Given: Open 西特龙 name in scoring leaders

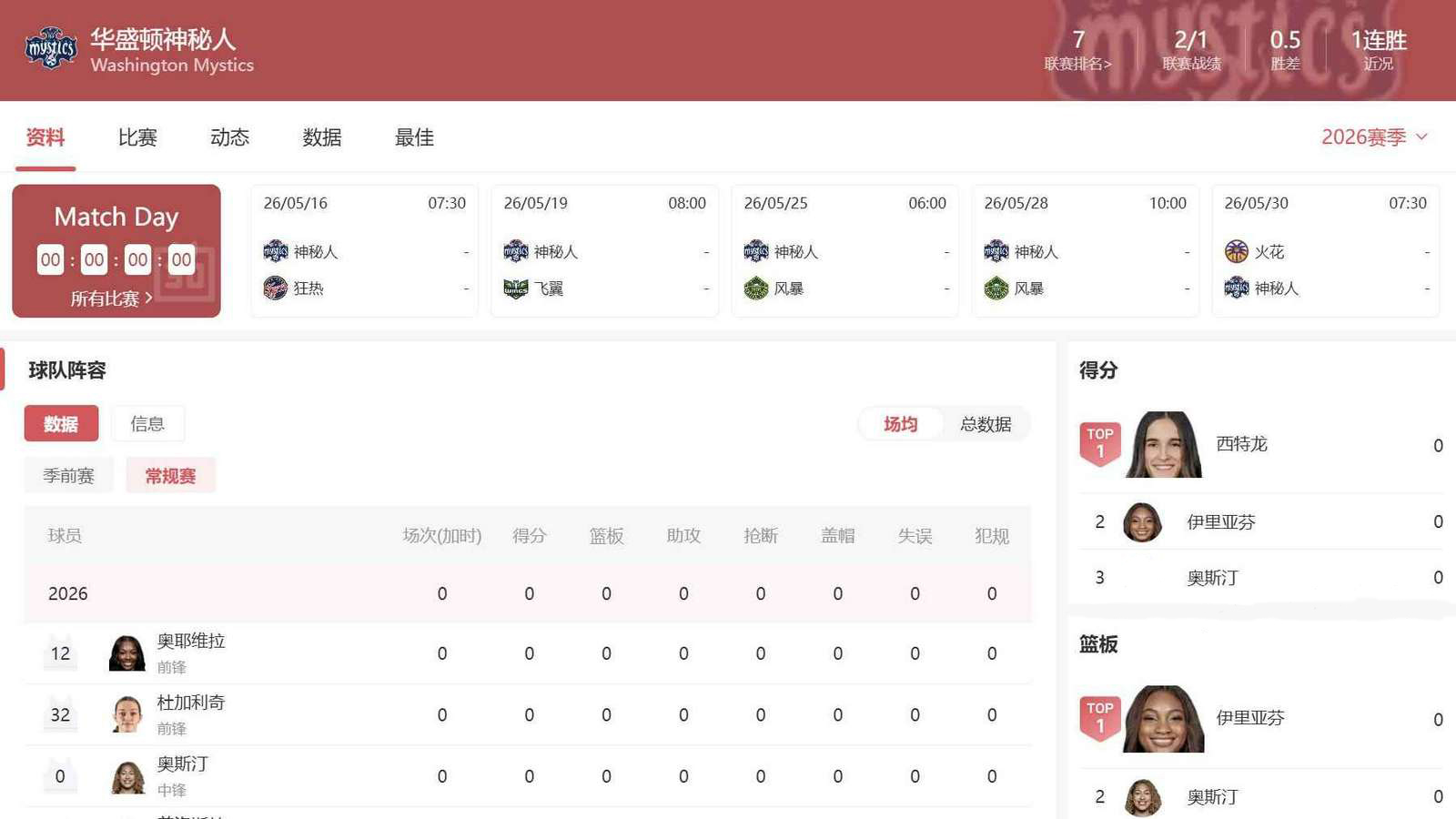Looking at the screenshot, I should pyautogui.click(x=1241, y=444).
